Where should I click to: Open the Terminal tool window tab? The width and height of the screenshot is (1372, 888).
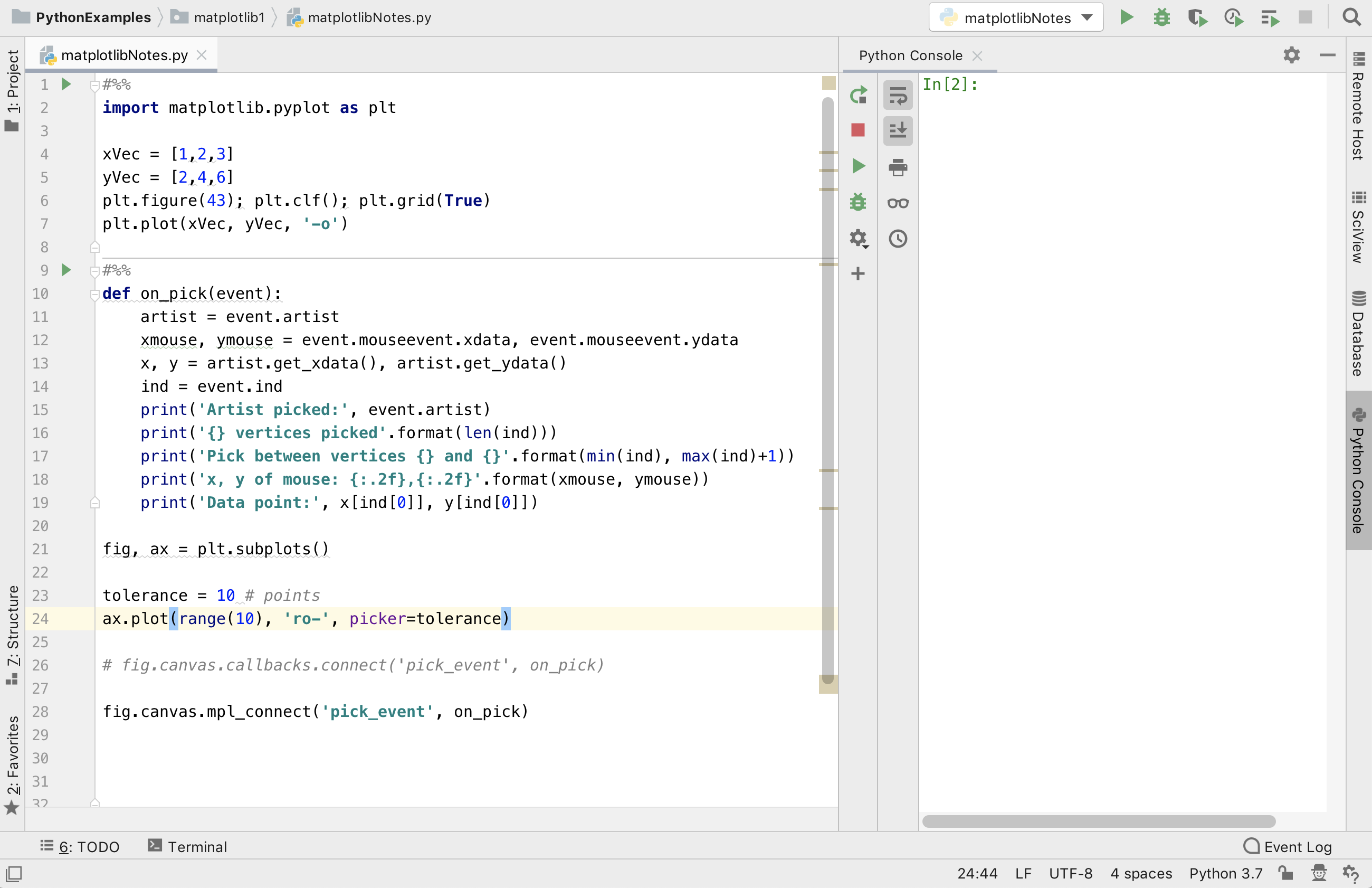click(188, 846)
